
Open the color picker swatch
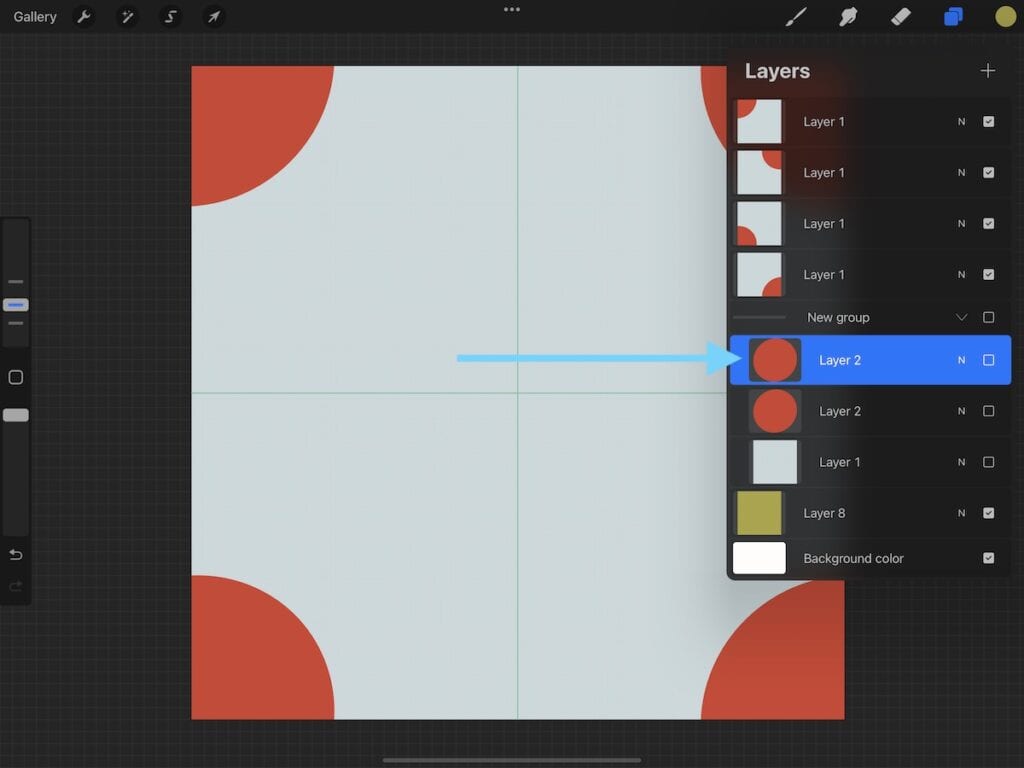coord(1005,16)
